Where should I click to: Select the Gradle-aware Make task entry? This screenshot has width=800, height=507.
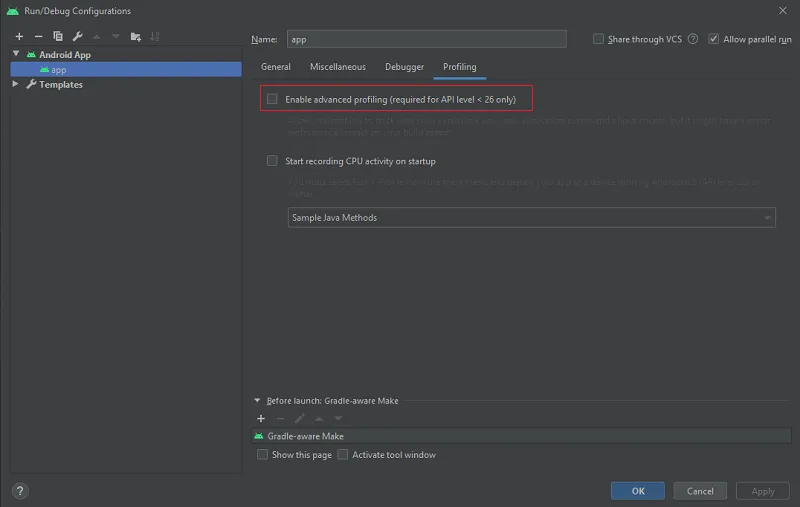(305, 436)
